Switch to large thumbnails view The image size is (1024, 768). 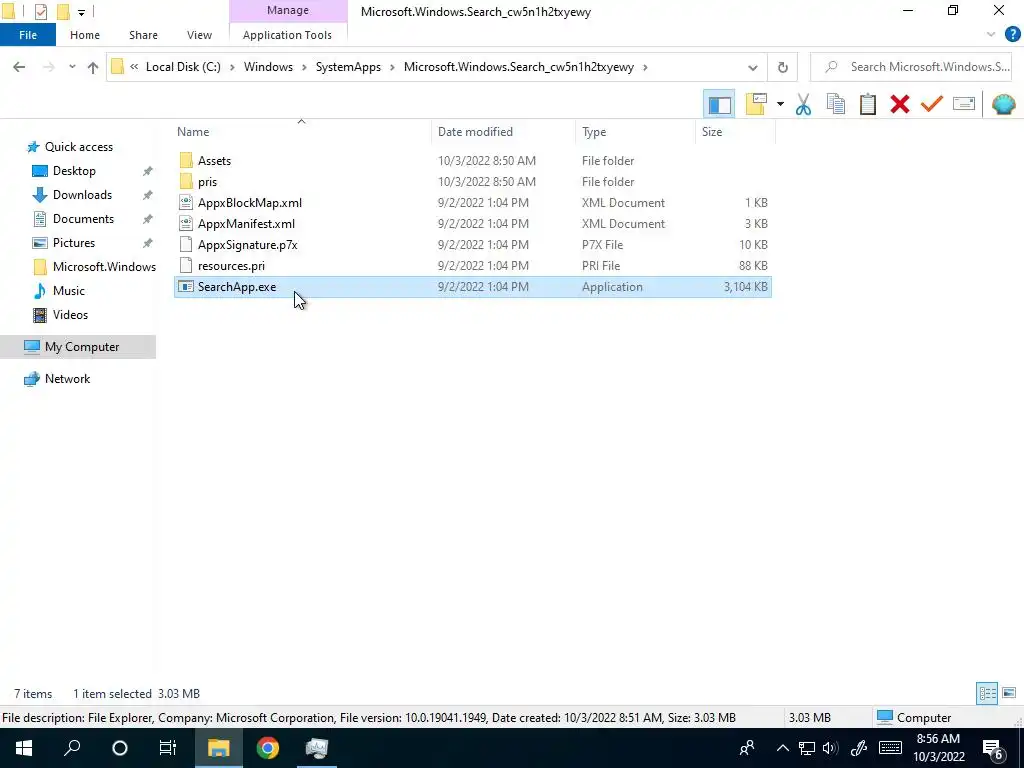pyautogui.click(x=1008, y=693)
